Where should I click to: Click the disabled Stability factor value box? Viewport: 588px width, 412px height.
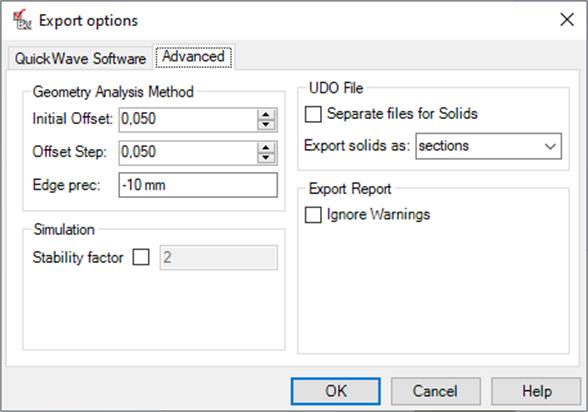219,258
